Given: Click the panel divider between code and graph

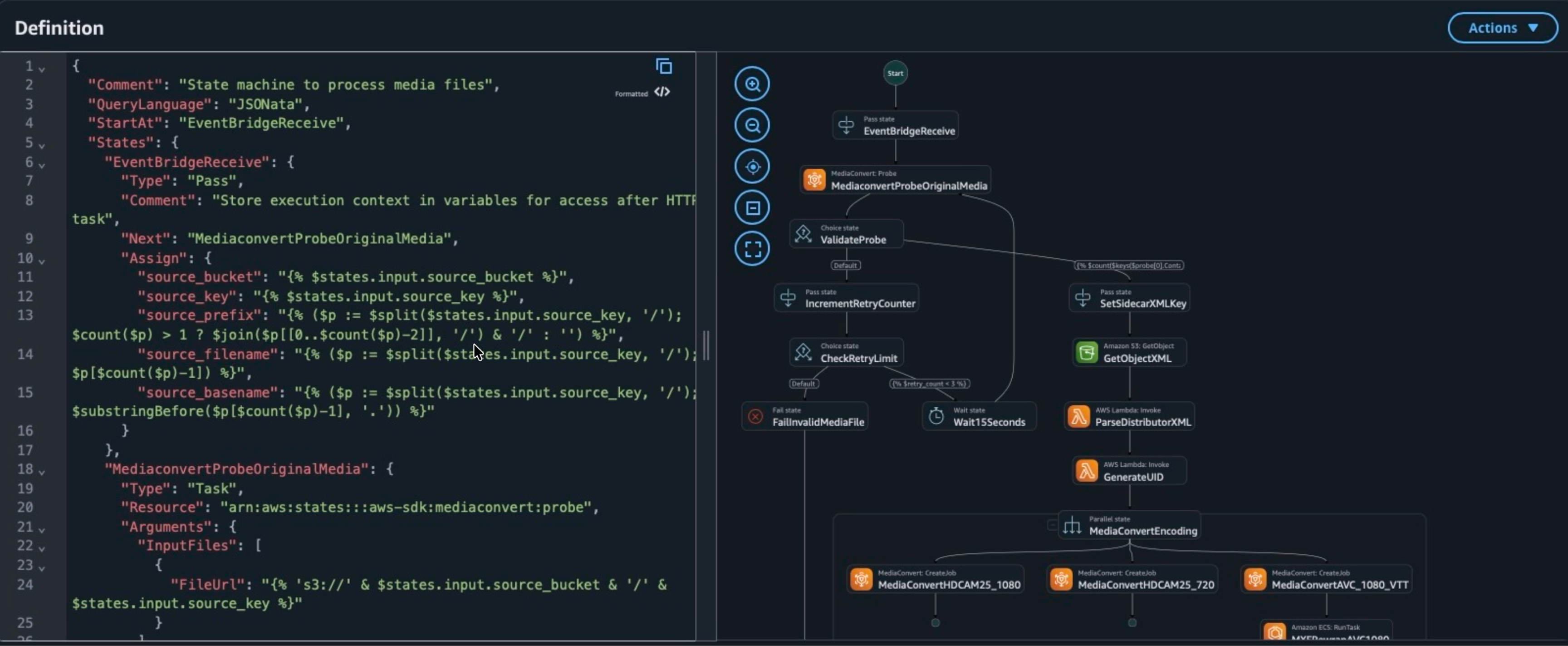Looking at the screenshot, I should coord(706,346).
